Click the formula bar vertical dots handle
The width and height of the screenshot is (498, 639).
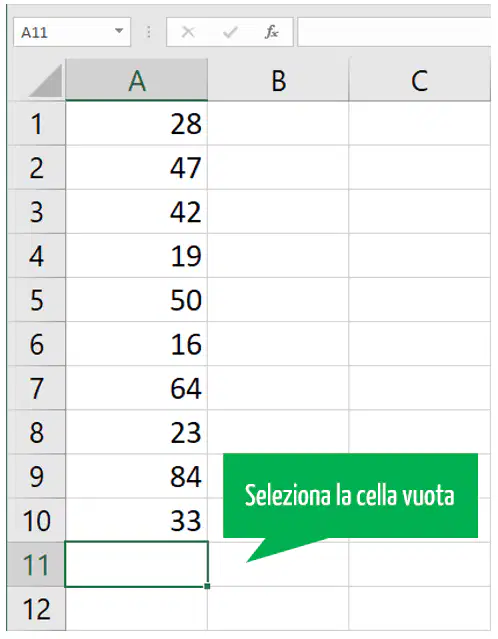click(149, 32)
